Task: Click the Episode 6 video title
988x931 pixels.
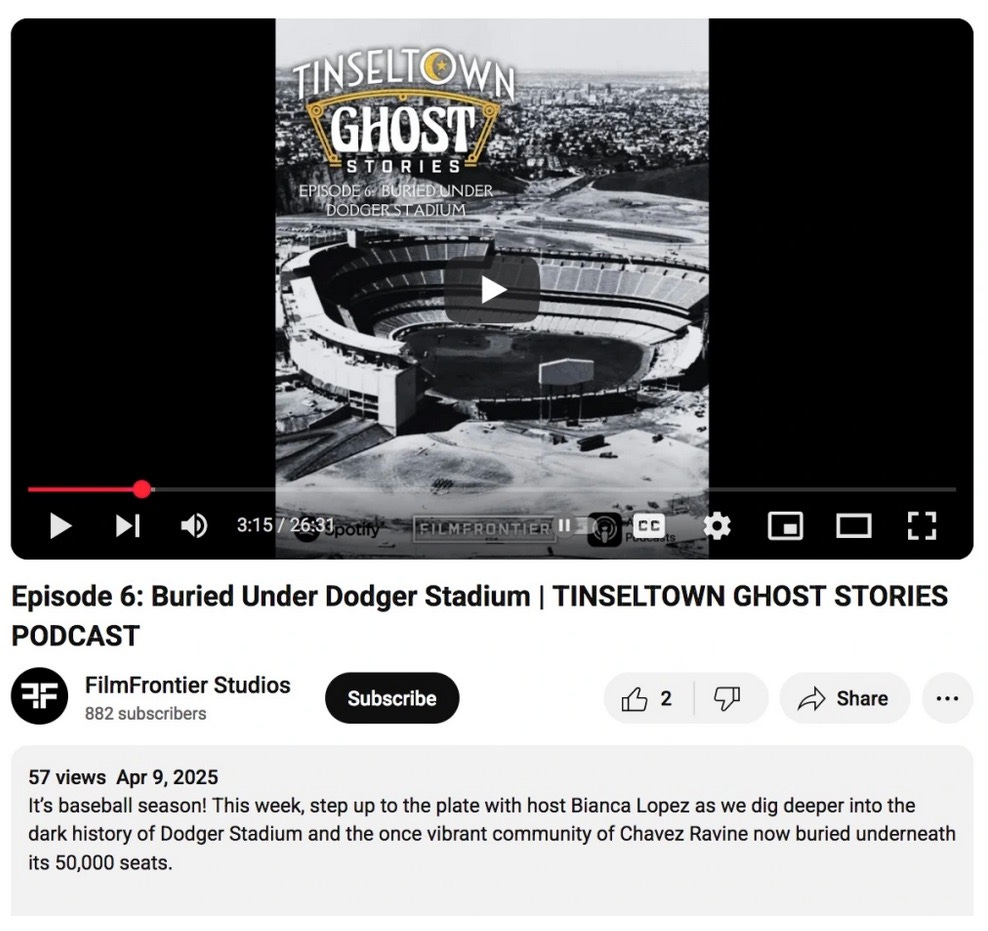Action: 480,616
